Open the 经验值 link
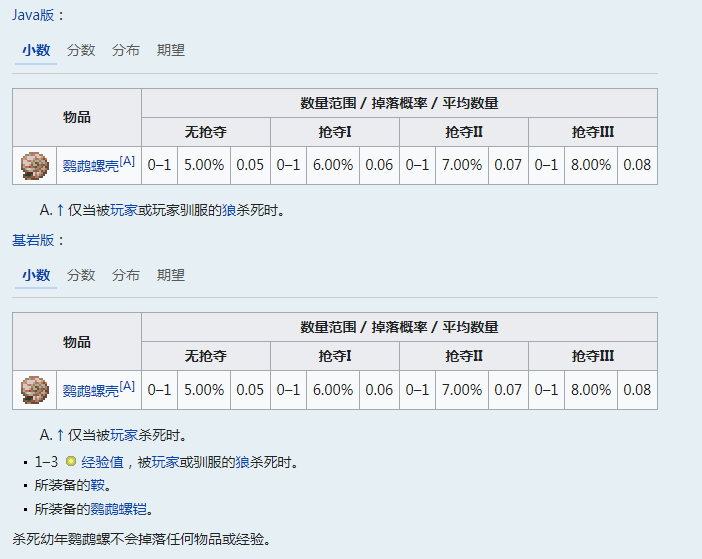 tap(102, 462)
